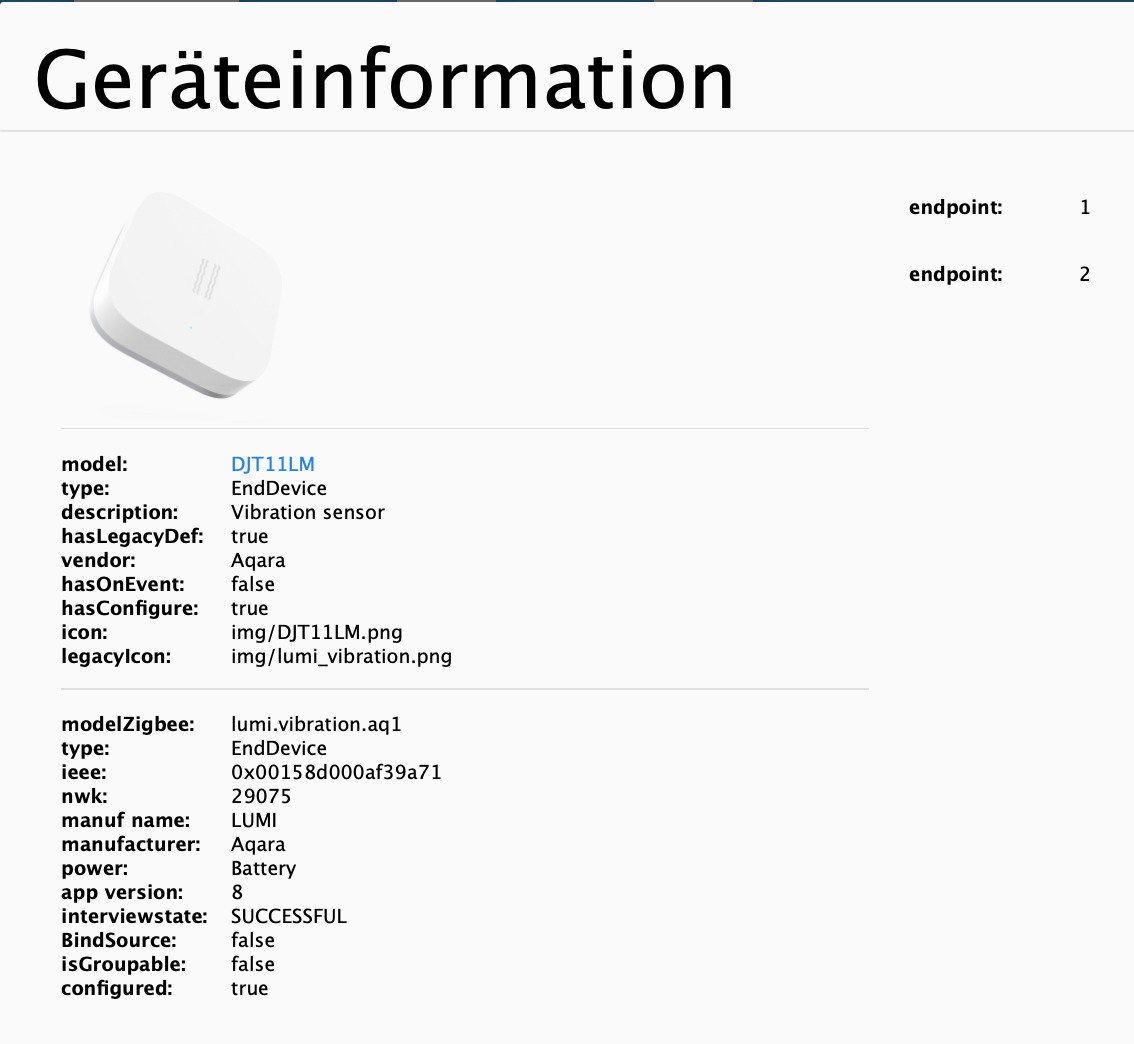The image size is (1134, 1044).
Task: Click the interviewstate value 'SUCCESSFUL'
Action: point(289,916)
